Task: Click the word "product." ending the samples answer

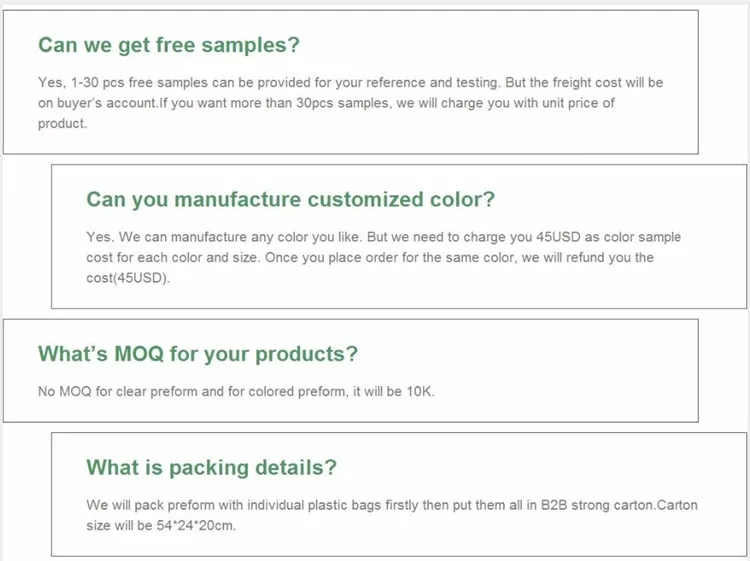Action: pos(63,124)
